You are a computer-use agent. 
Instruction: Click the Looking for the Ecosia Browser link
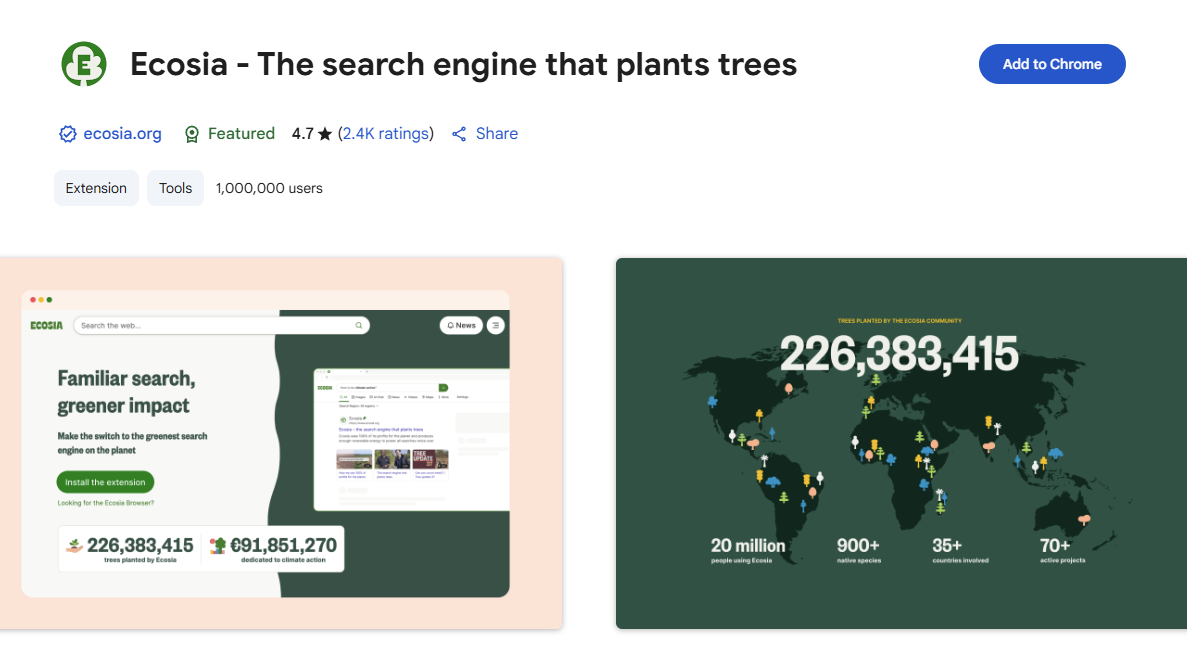click(x=106, y=503)
